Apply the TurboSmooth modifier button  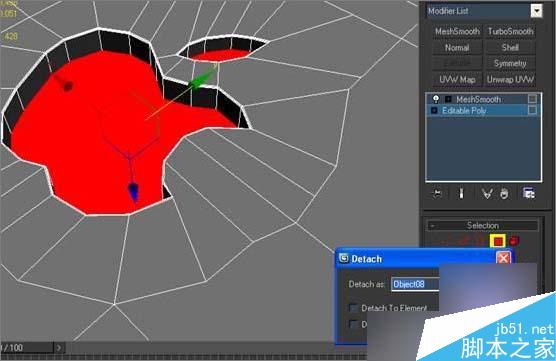point(510,32)
